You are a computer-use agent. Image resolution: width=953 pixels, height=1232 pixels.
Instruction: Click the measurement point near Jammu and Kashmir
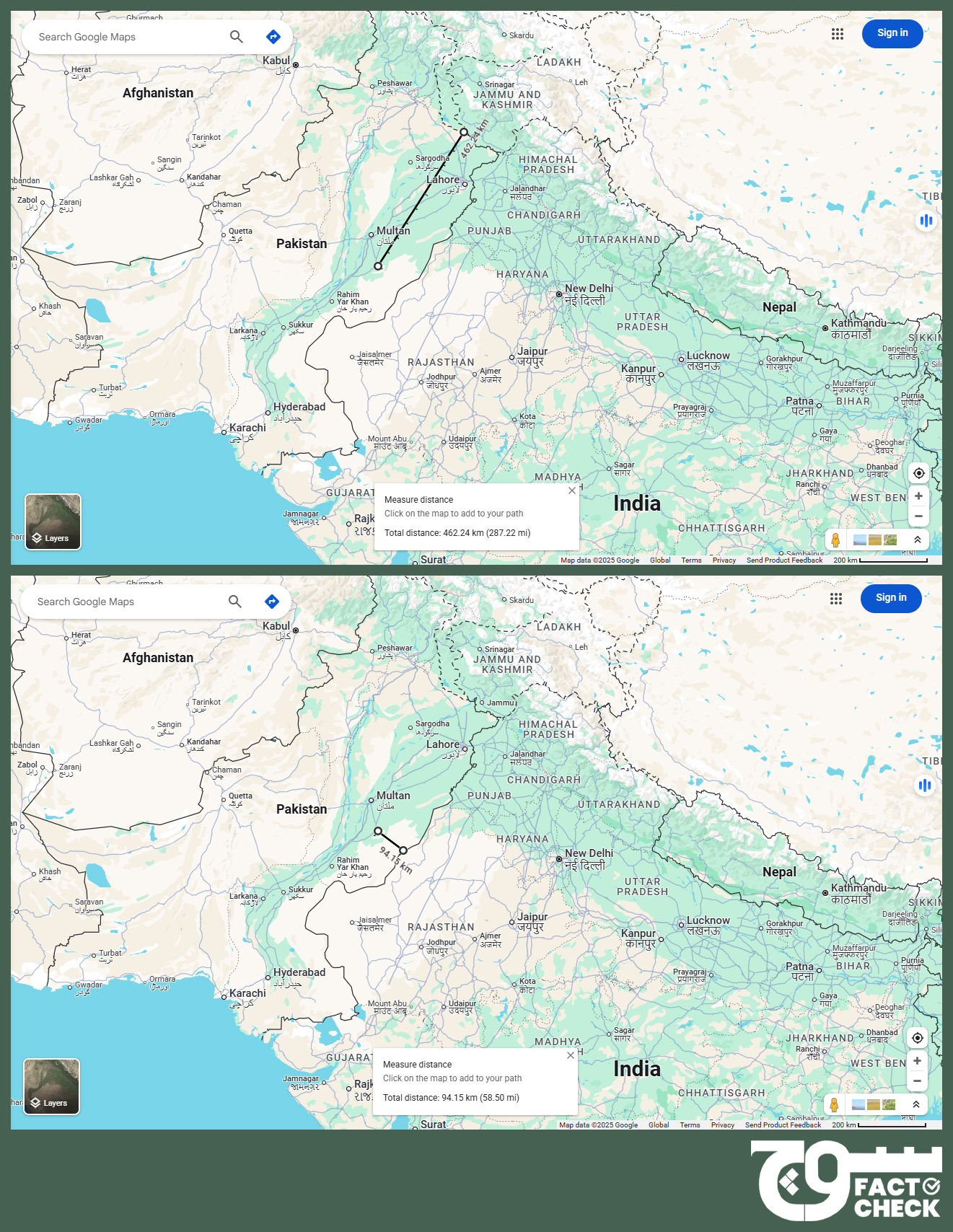point(464,132)
